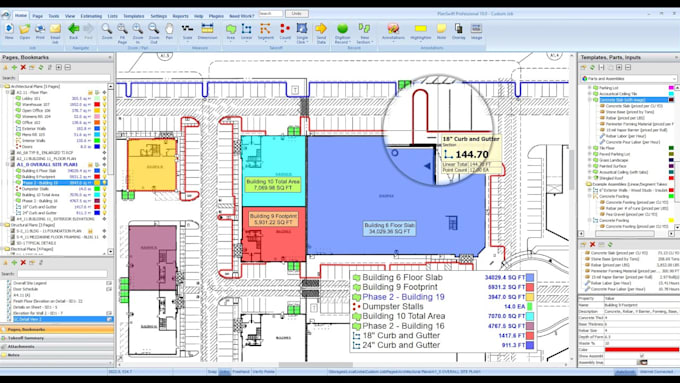The width and height of the screenshot is (680, 383).
Task: Click the Single Click takeoff tool
Action: pos(302,29)
